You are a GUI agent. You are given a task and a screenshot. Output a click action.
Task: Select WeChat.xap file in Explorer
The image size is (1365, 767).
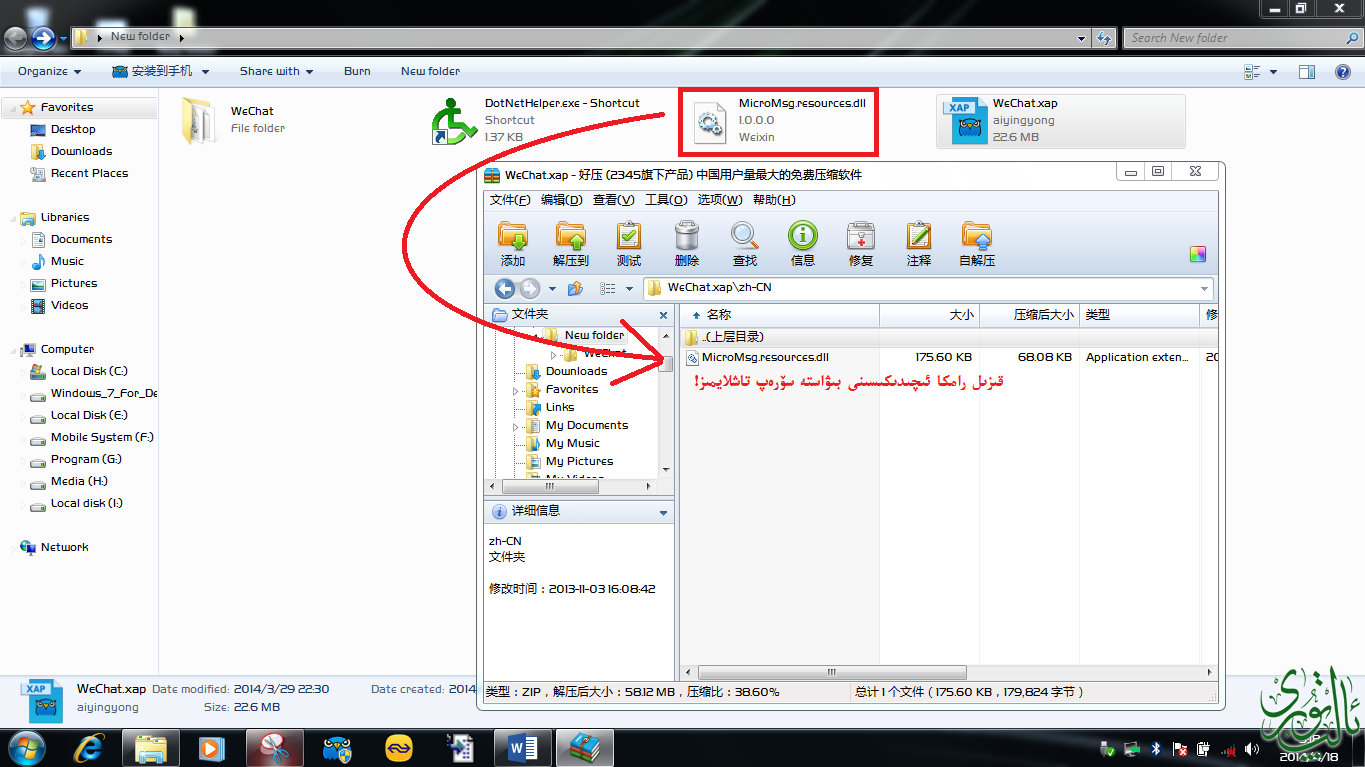tap(1060, 121)
